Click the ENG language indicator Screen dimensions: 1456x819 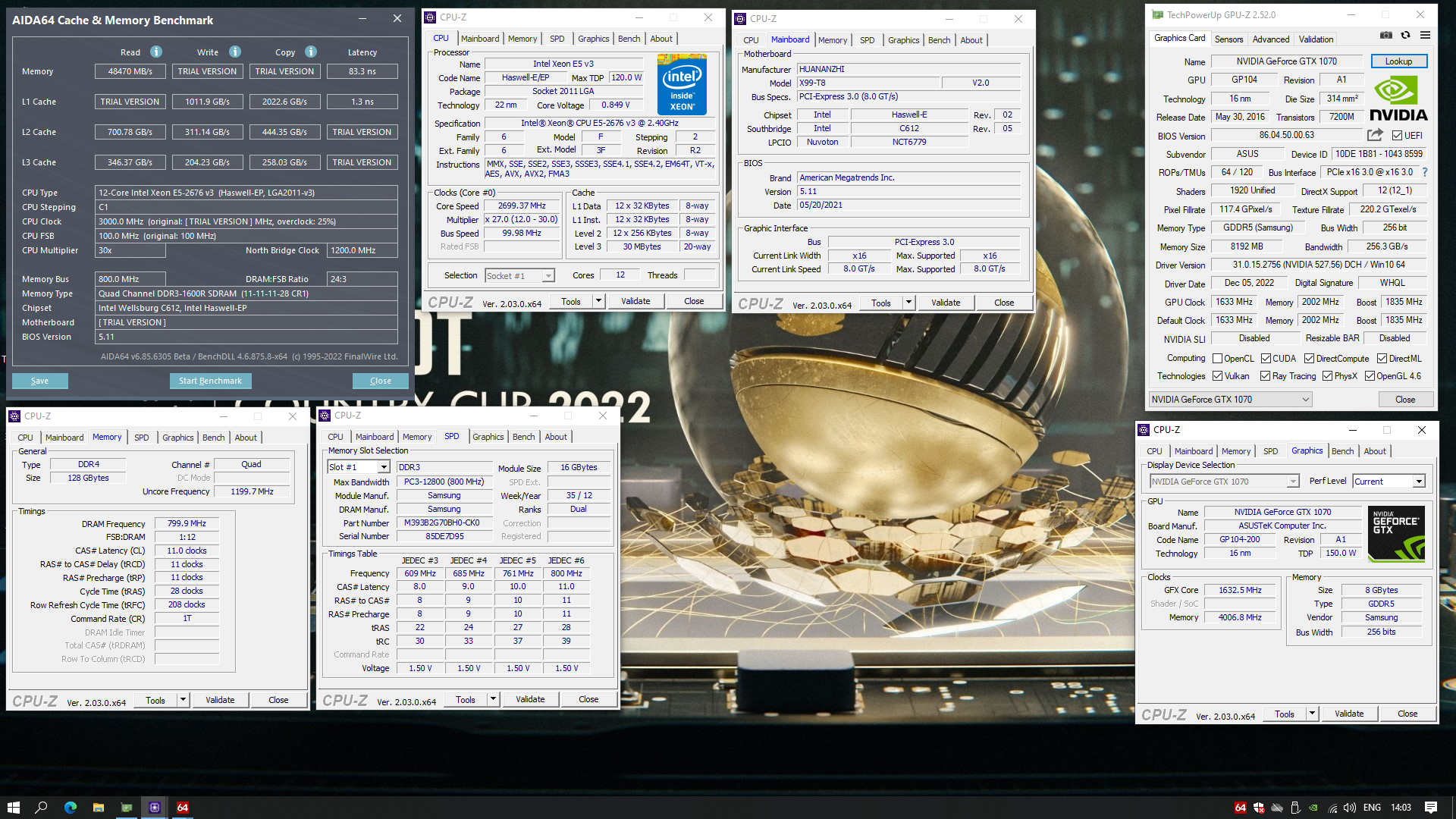point(1372,808)
